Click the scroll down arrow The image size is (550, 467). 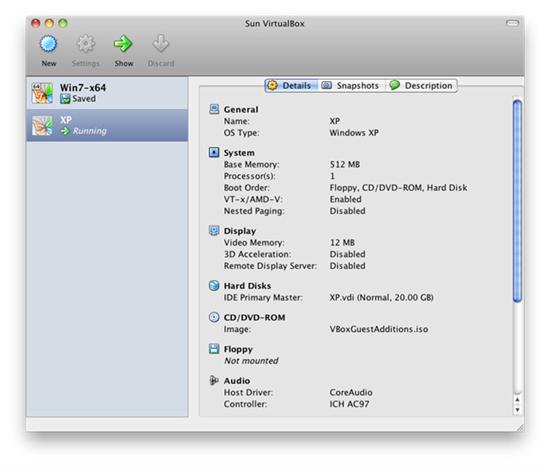517,410
